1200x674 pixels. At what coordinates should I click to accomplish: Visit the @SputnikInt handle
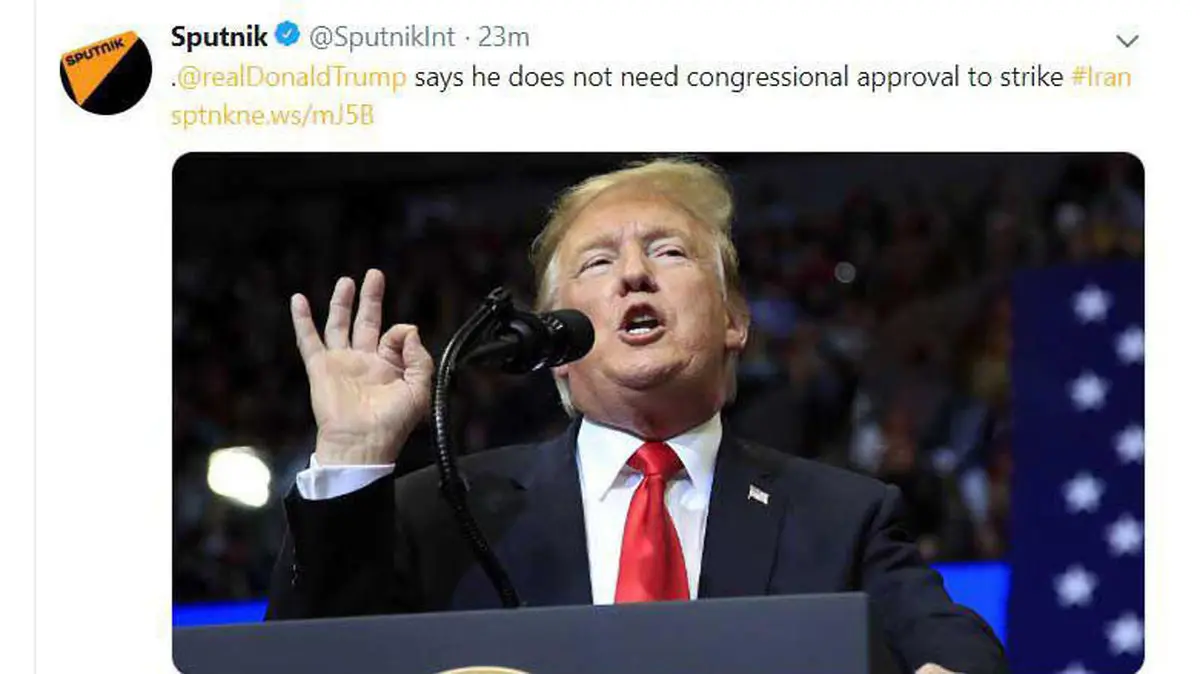[x=381, y=38]
